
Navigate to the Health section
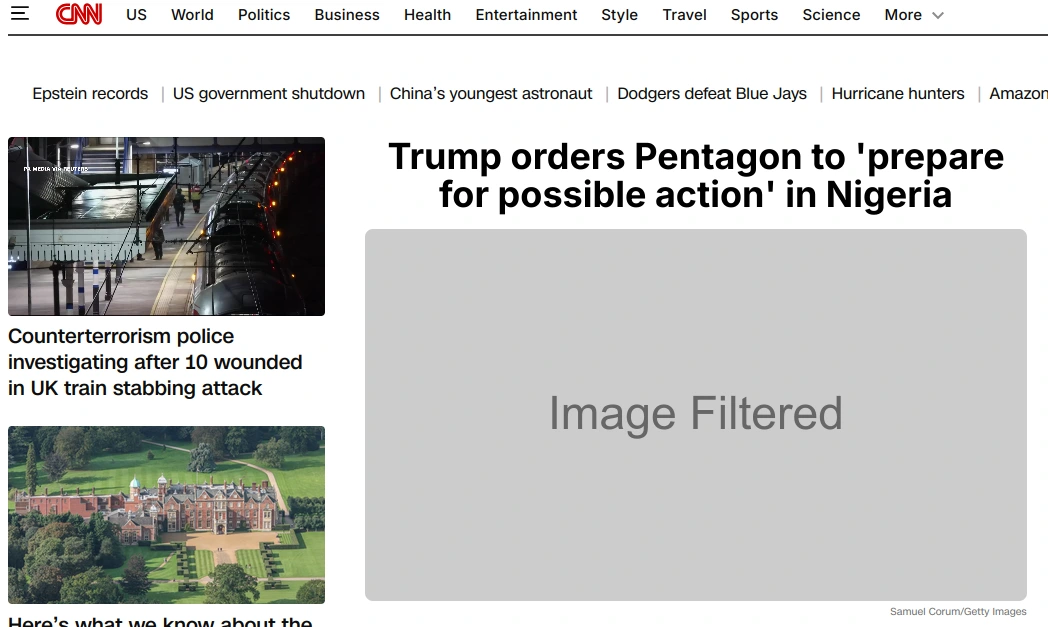[x=427, y=15]
